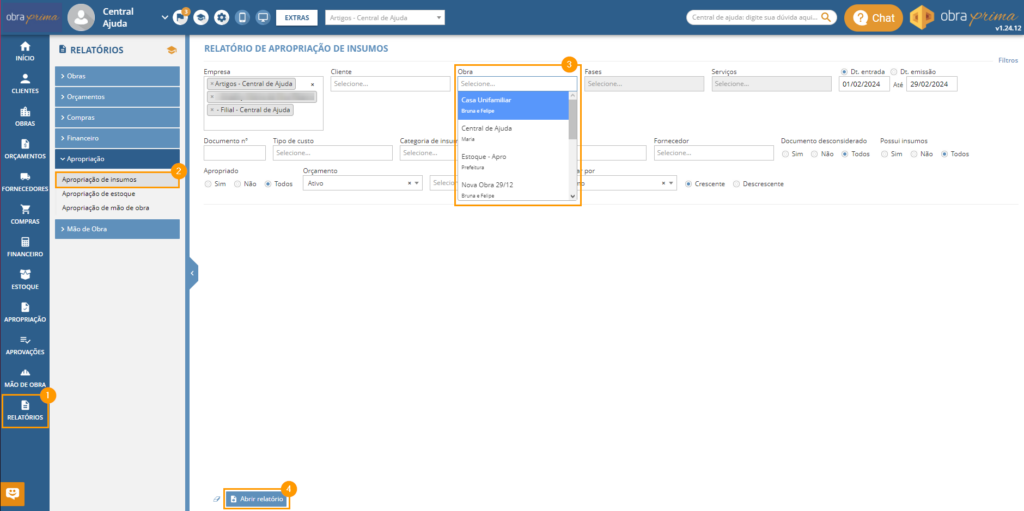Expand the Compras report group

pos(117,118)
